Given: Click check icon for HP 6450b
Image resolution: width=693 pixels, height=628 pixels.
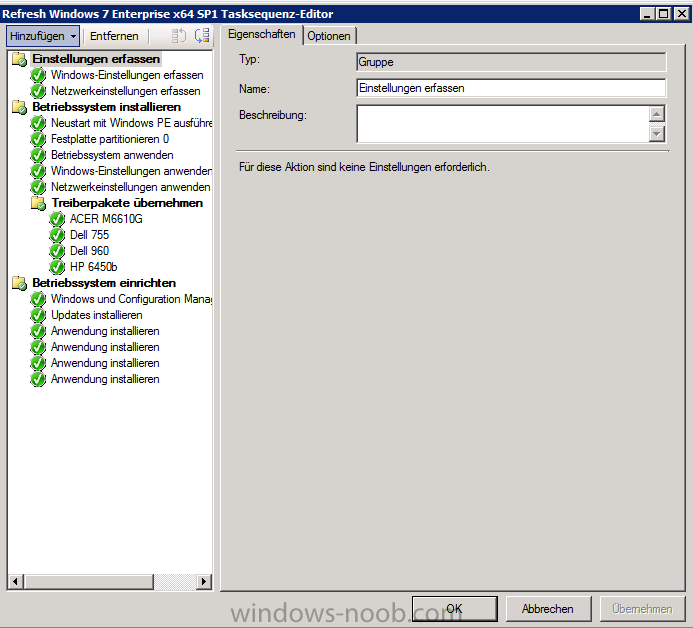Looking at the screenshot, I should pos(57,267).
